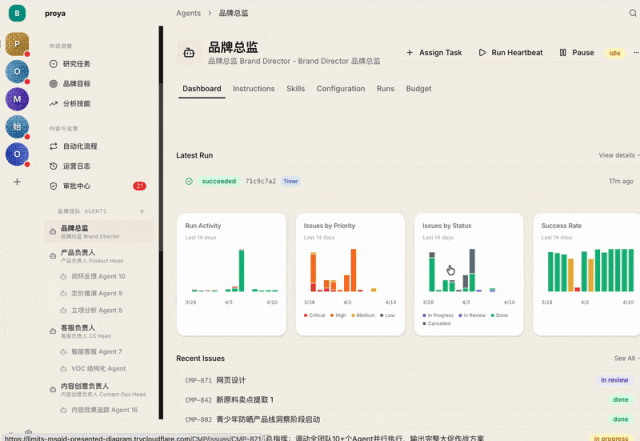Viewport: 640px width, 441px height.
Task: Open the 始 workspace avatar
Action: [17, 127]
